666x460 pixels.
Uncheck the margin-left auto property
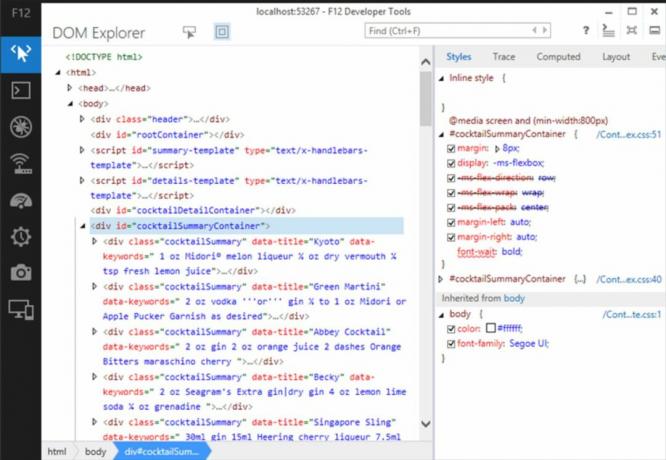tap(451, 223)
